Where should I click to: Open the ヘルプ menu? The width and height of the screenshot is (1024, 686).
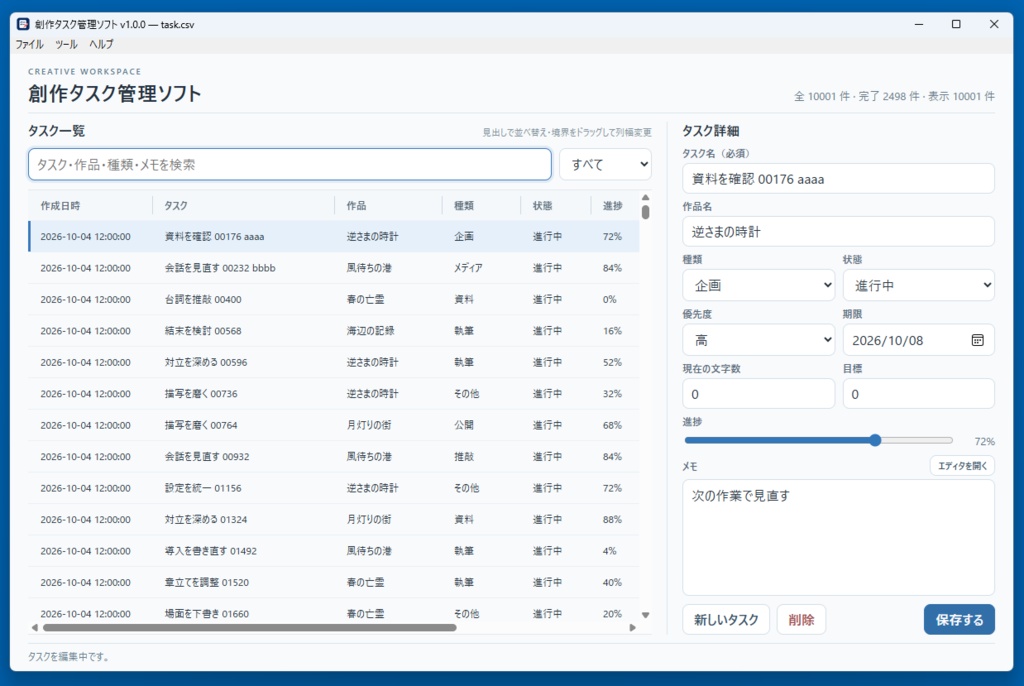coord(101,44)
